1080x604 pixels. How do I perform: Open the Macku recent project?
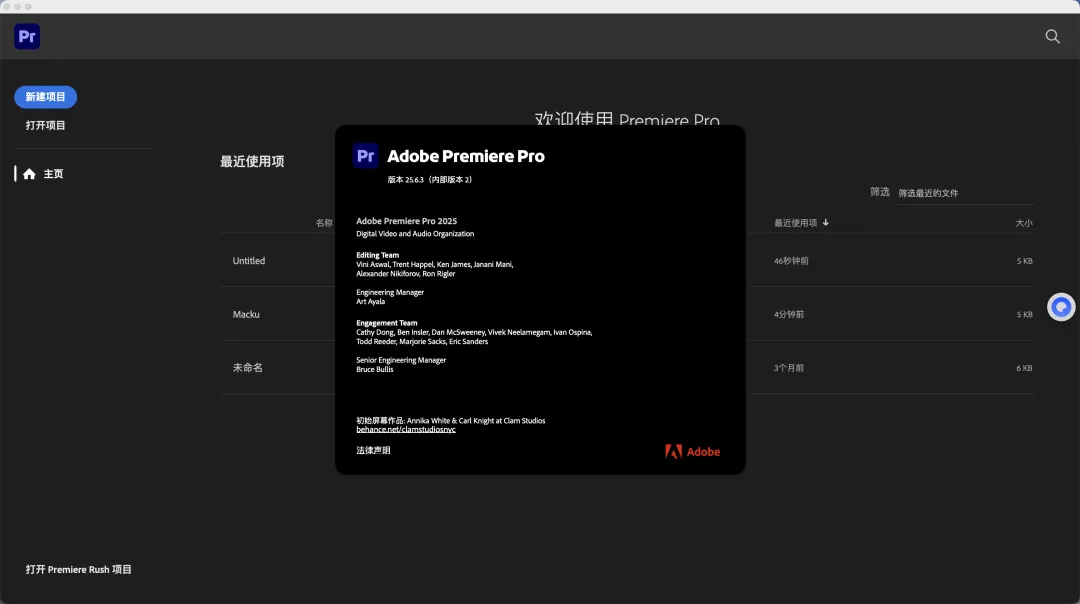point(246,314)
